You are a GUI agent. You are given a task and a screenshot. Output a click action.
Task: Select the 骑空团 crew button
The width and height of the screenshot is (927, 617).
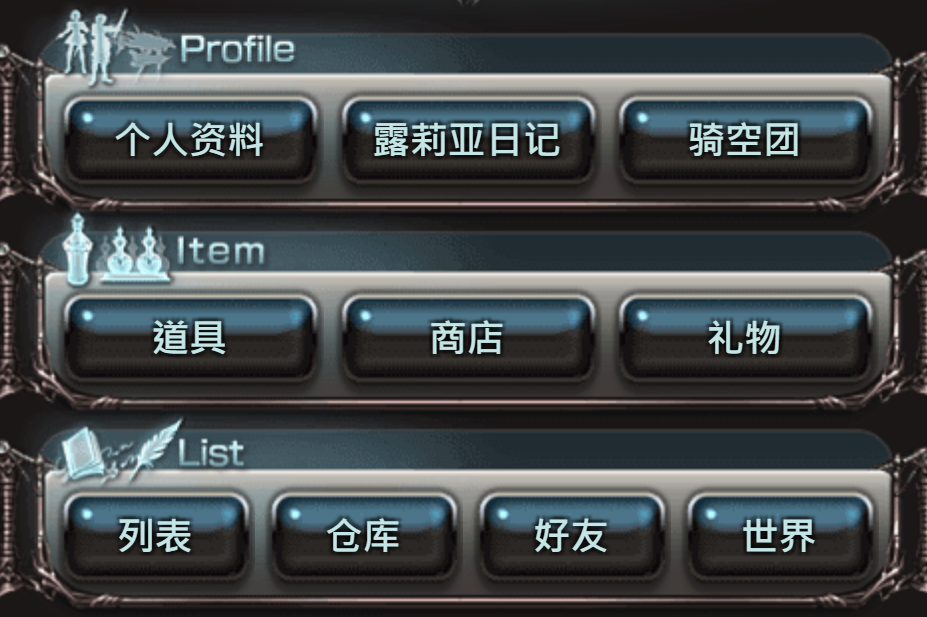coord(744,140)
